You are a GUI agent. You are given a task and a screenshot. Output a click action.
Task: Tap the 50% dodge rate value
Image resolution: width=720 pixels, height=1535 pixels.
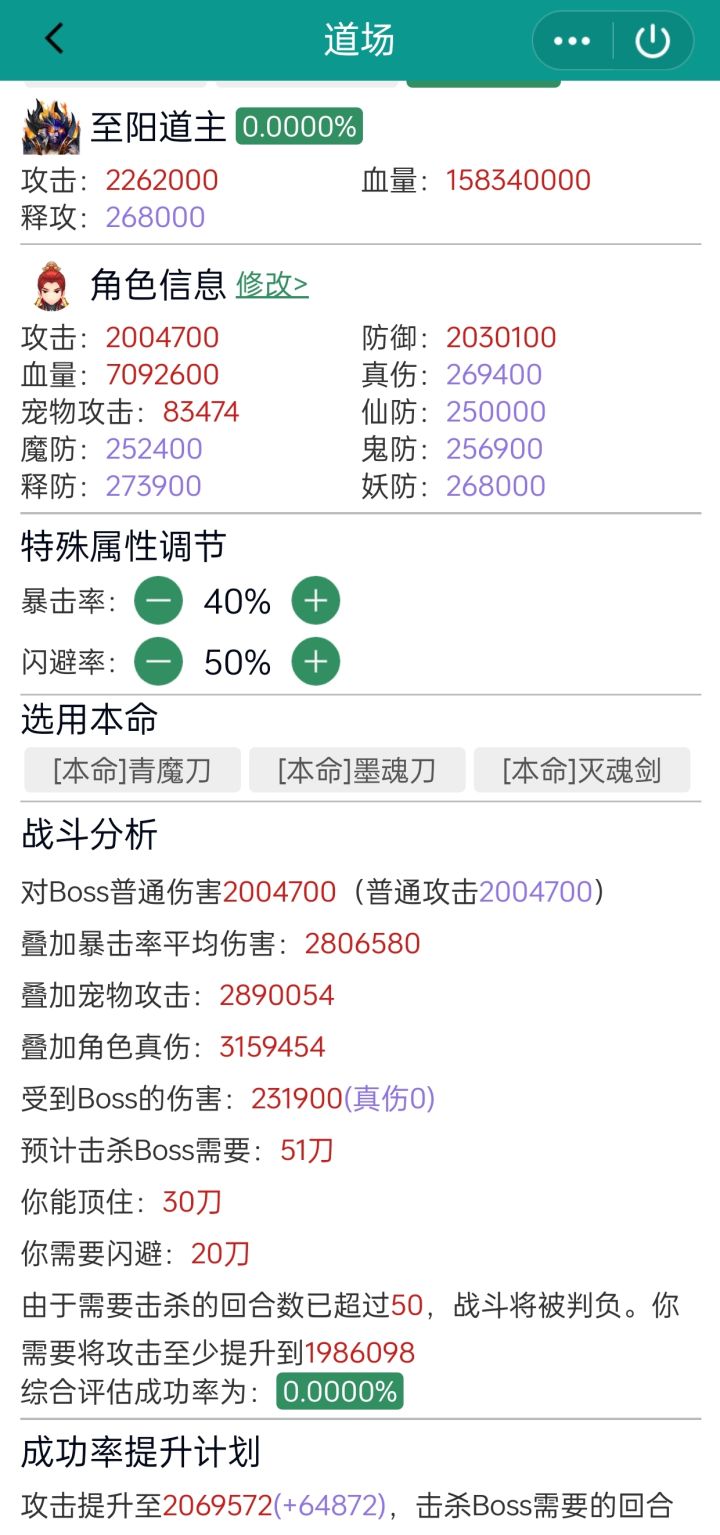[237, 663]
